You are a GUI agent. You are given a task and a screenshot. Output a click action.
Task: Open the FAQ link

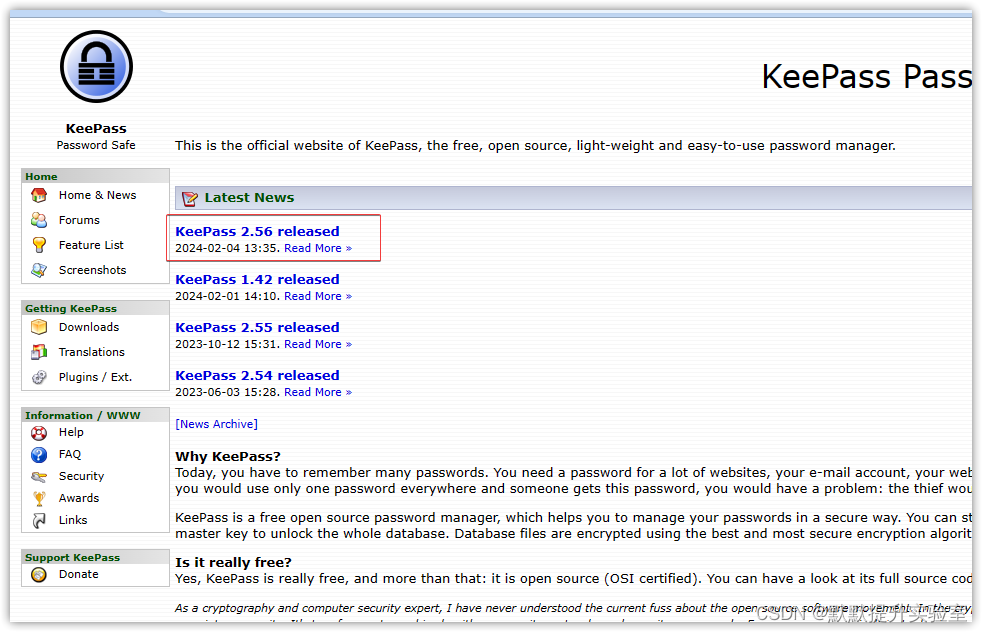(x=70, y=454)
